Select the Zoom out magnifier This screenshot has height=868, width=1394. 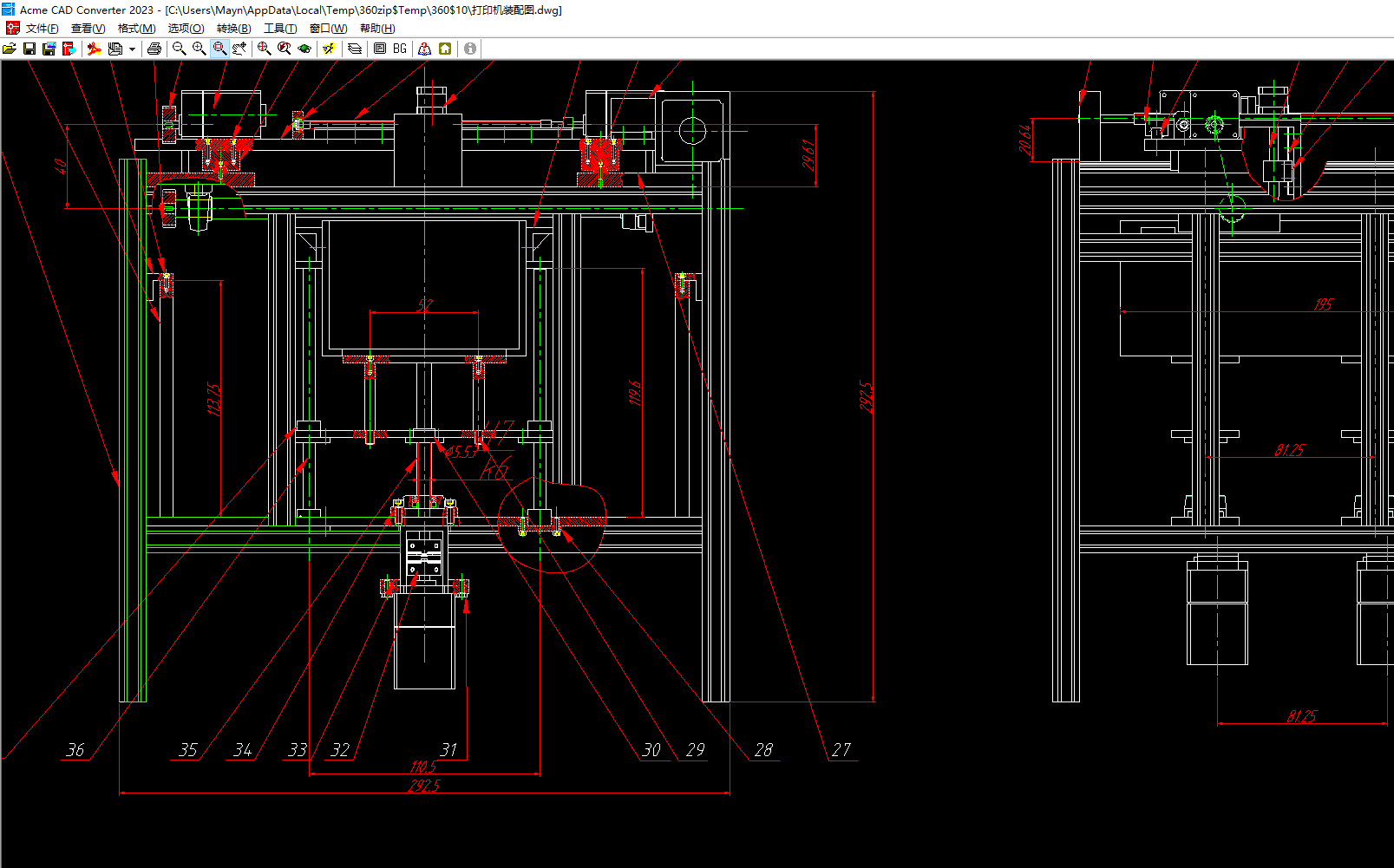(180, 49)
